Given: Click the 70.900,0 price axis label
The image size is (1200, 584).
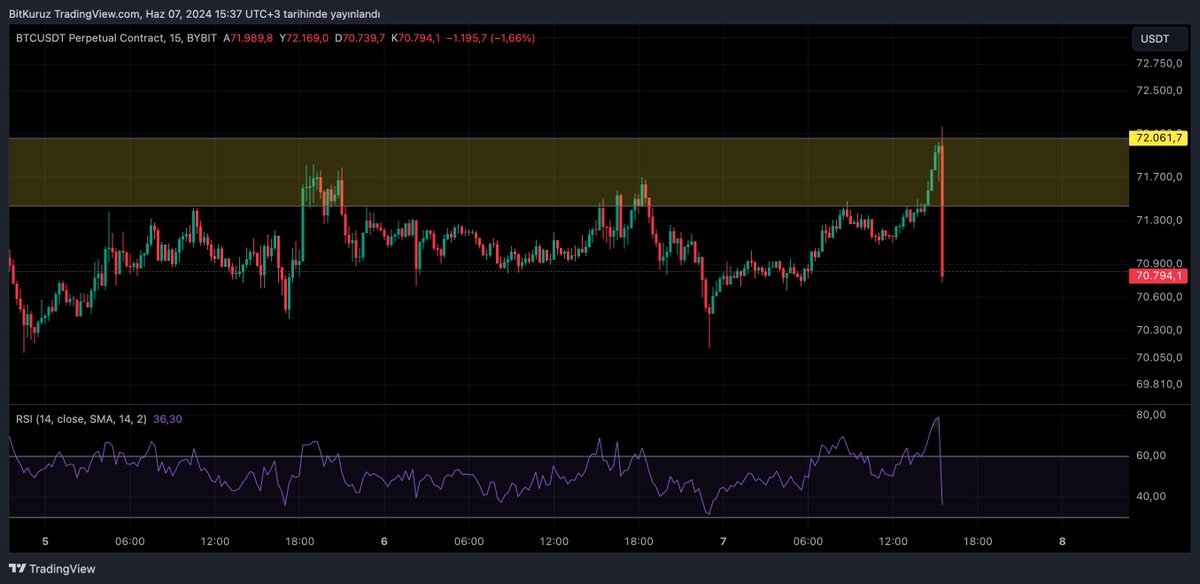Looking at the screenshot, I should (x=1159, y=264).
